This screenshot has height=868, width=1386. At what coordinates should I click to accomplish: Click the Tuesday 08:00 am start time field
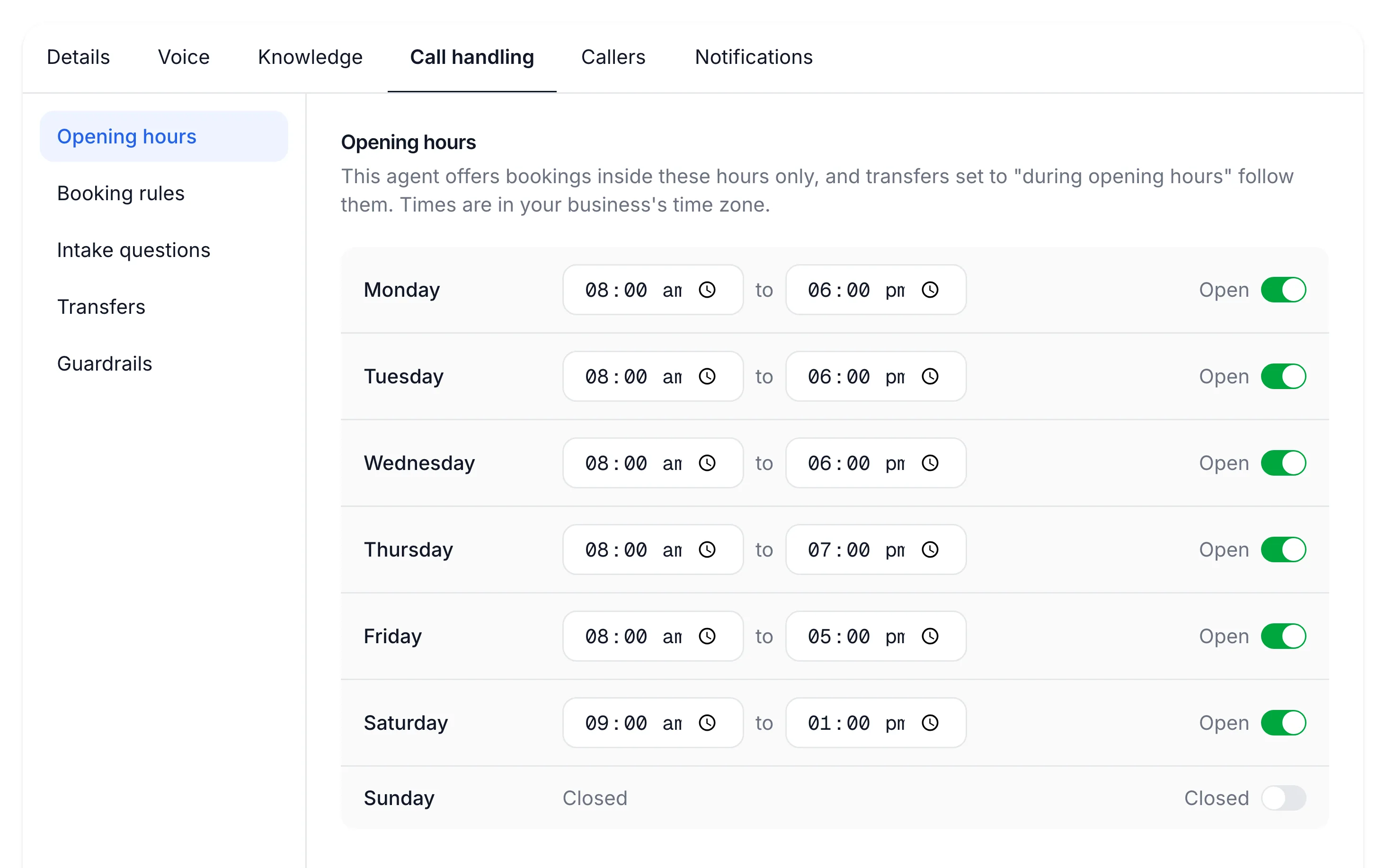pyautogui.click(x=653, y=377)
